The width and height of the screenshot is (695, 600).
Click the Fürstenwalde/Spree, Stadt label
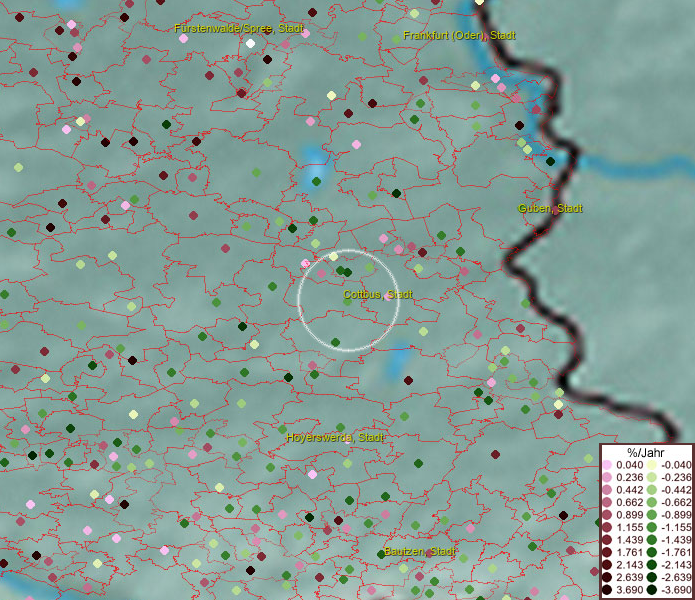(x=240, y=29)
